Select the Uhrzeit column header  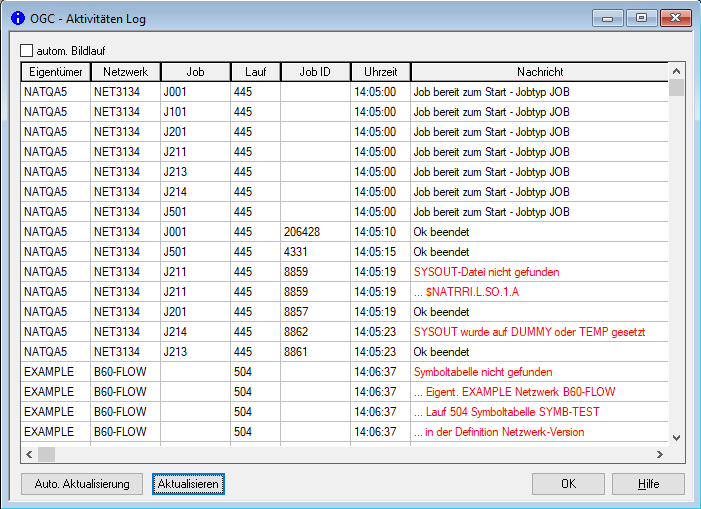(380, 72)
